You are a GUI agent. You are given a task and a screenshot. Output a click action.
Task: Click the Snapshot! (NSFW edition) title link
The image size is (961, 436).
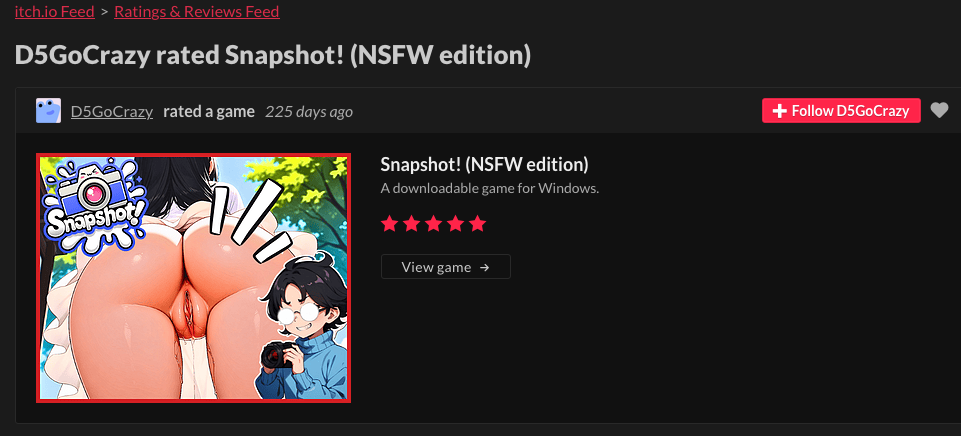click(484, 164)
